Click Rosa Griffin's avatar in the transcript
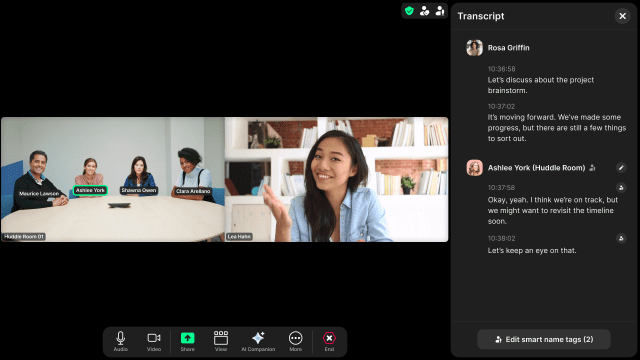This screenshot has width=640, height=360. [x=475, y=48]
